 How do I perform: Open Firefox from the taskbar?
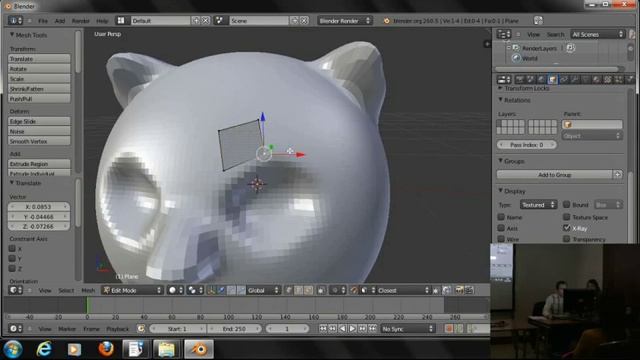click(106, 349)
